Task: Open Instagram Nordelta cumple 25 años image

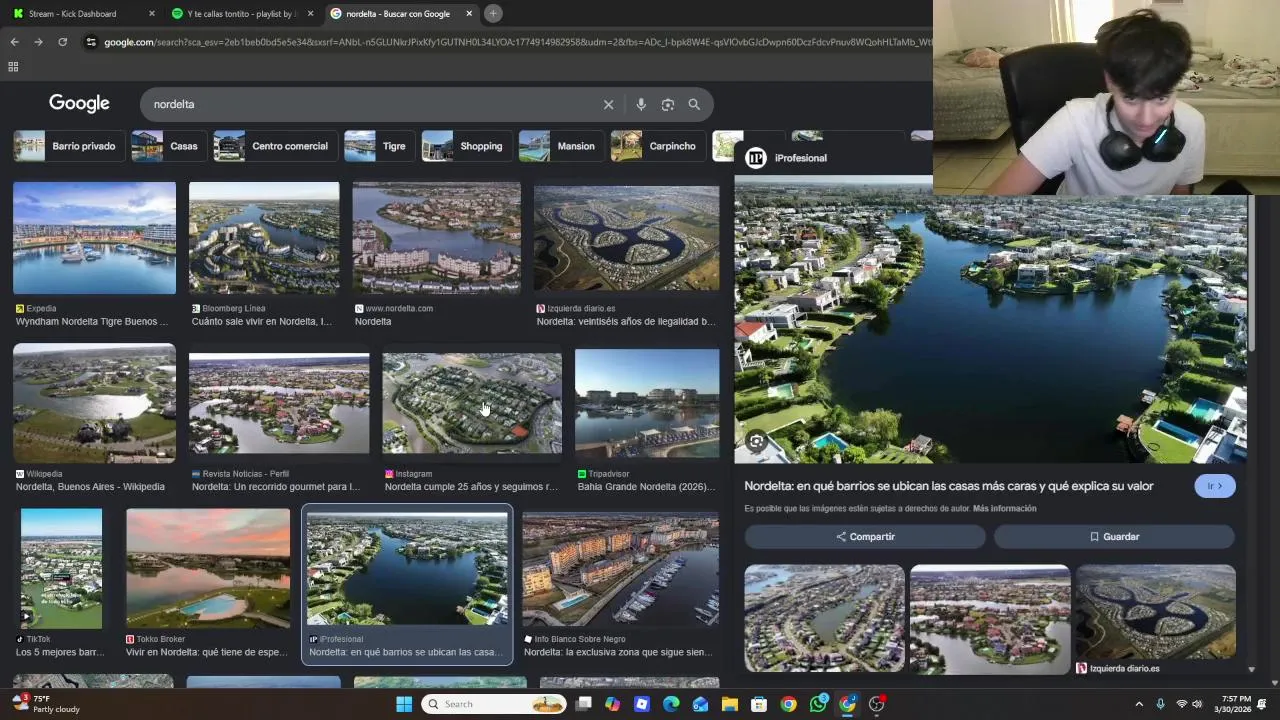Action: point(472,403)
